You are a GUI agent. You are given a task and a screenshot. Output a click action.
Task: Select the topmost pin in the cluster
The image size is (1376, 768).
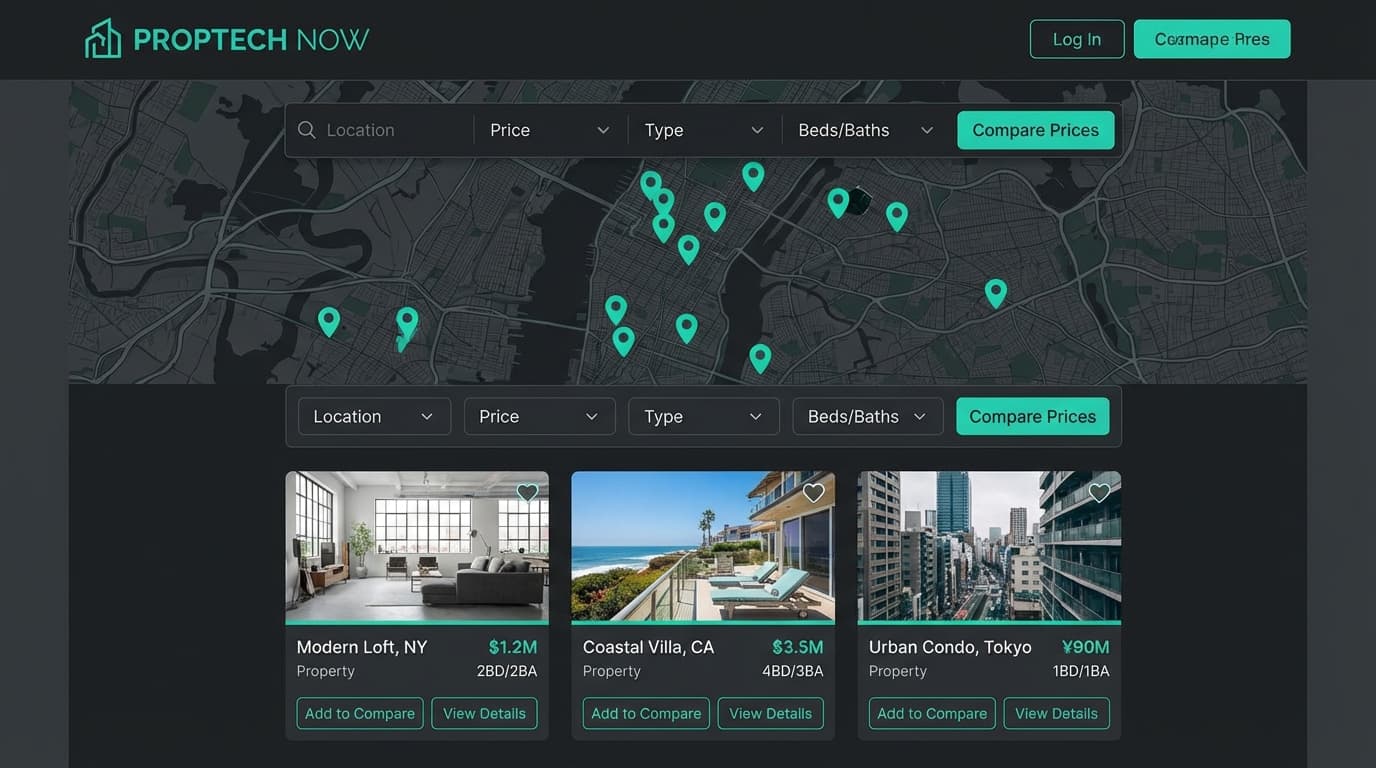pyautogui.click(x=651, y=181)
